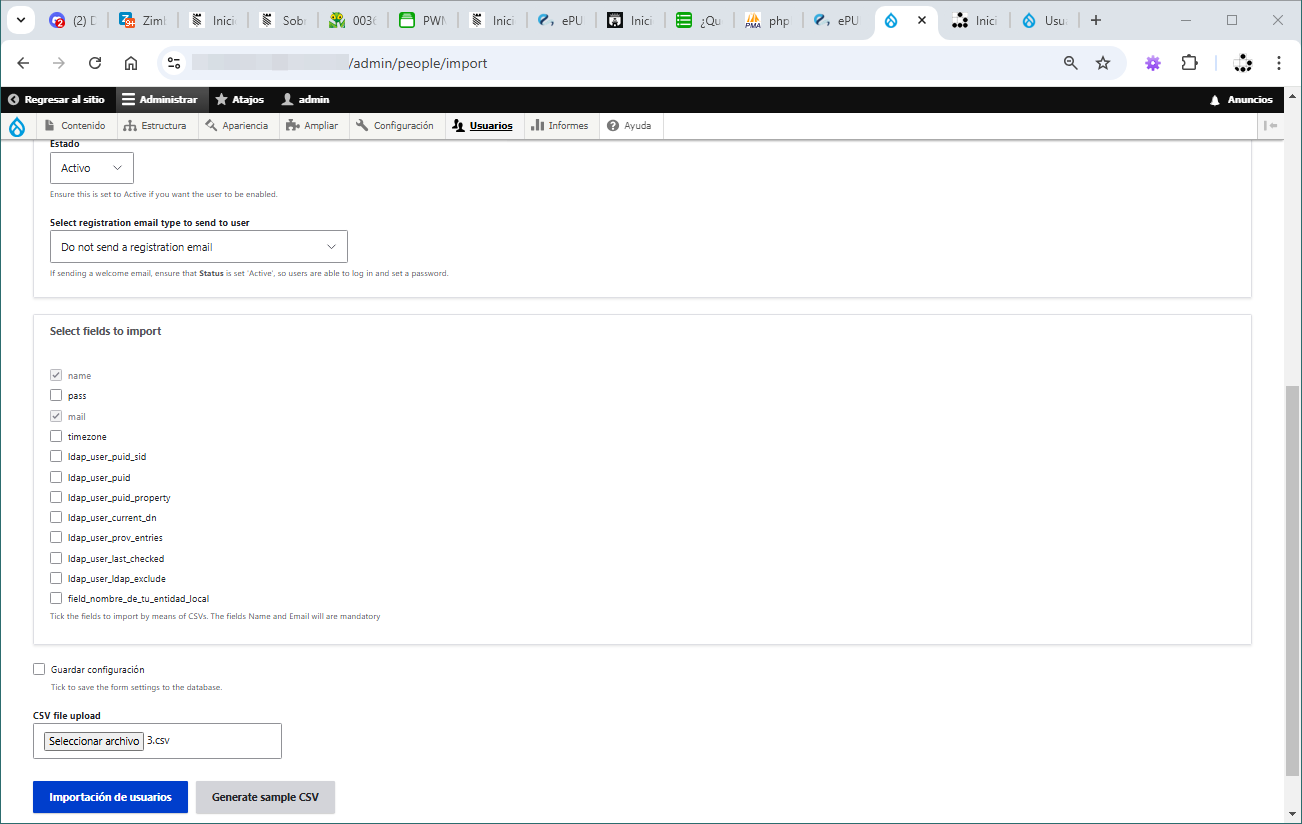Click the Drupal drop logo in admin toolbar

pos(17,126)
